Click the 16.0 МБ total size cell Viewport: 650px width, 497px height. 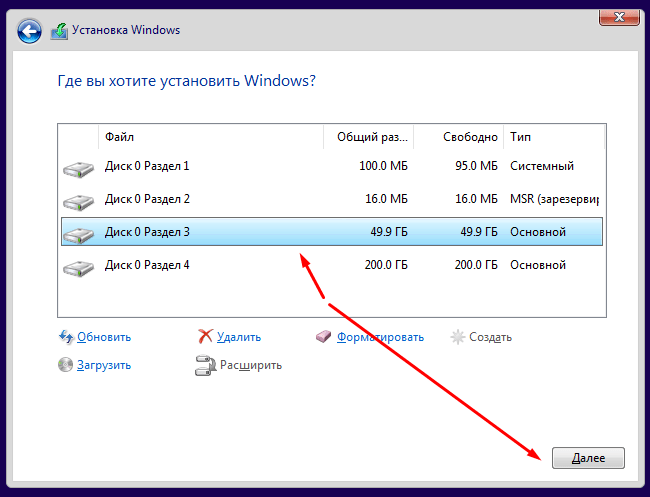[x=386, y=199]
